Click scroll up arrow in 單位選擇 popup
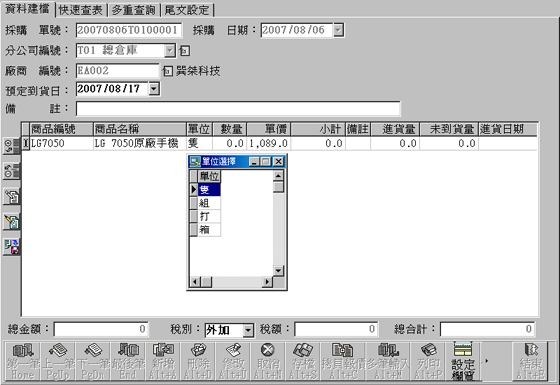The width and height of the screenshot is (560, 385). click(x=278, y=175)
